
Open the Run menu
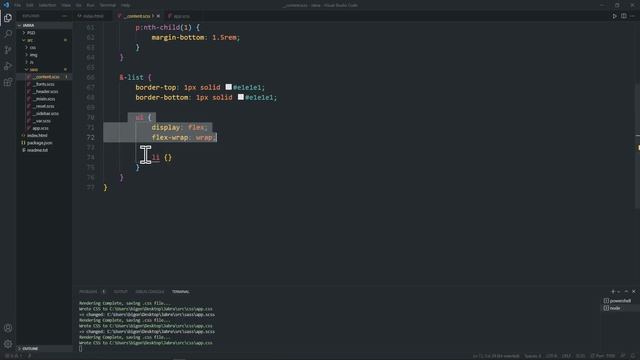(90, 5)
